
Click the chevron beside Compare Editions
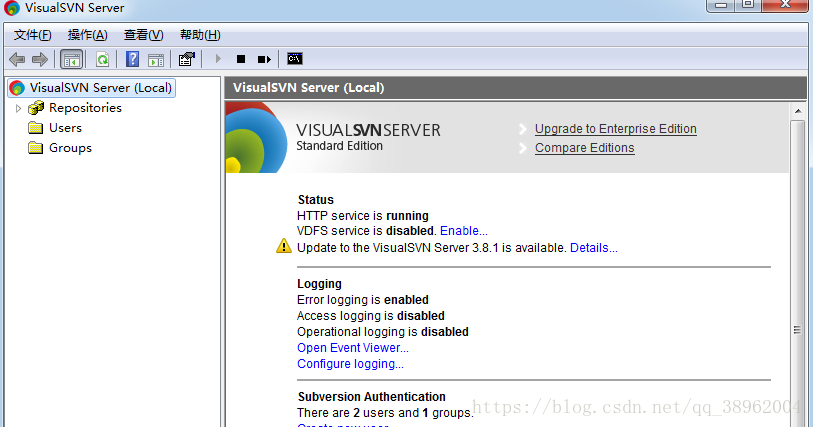[x=523, y=148]
